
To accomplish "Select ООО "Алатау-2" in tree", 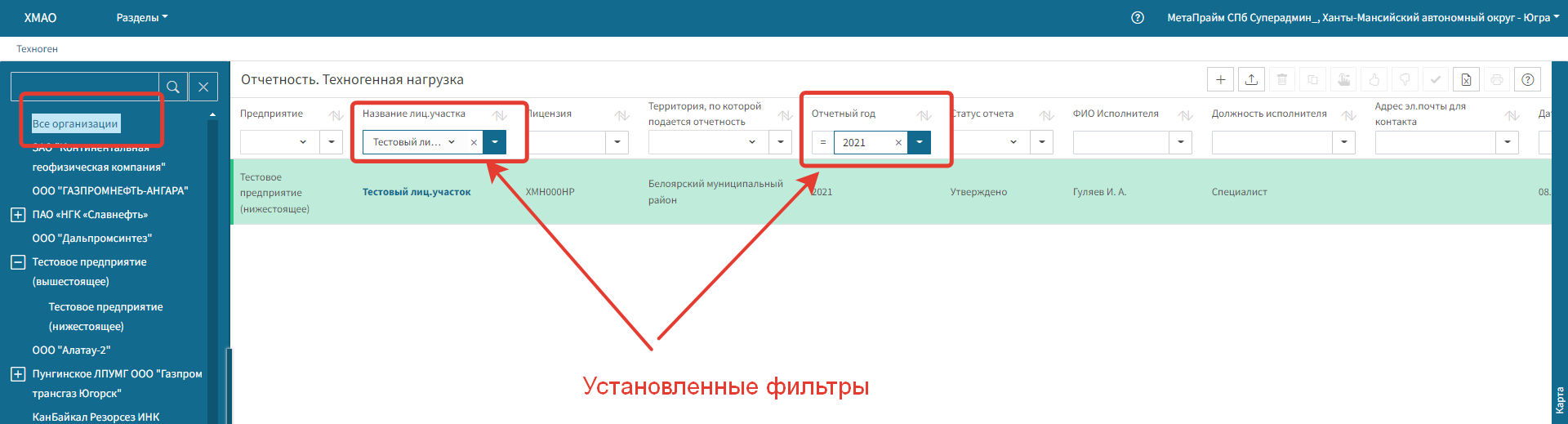I will [x=71, y=350].
